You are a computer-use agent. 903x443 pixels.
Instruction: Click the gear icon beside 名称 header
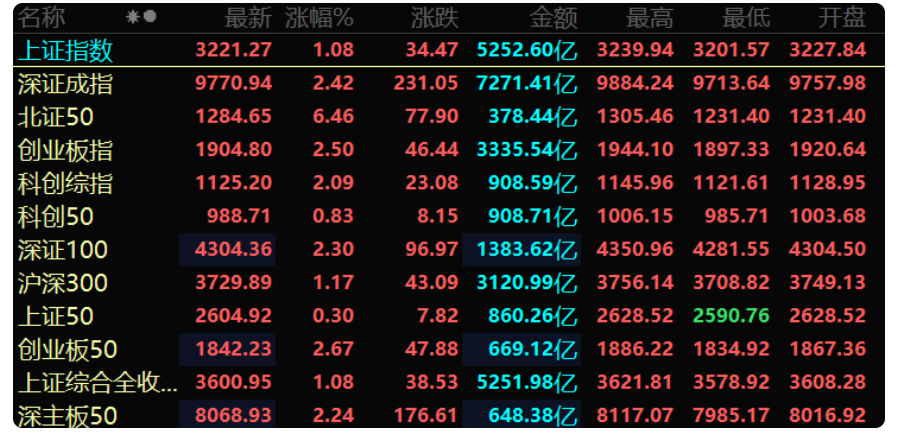[x=133, y=17]
